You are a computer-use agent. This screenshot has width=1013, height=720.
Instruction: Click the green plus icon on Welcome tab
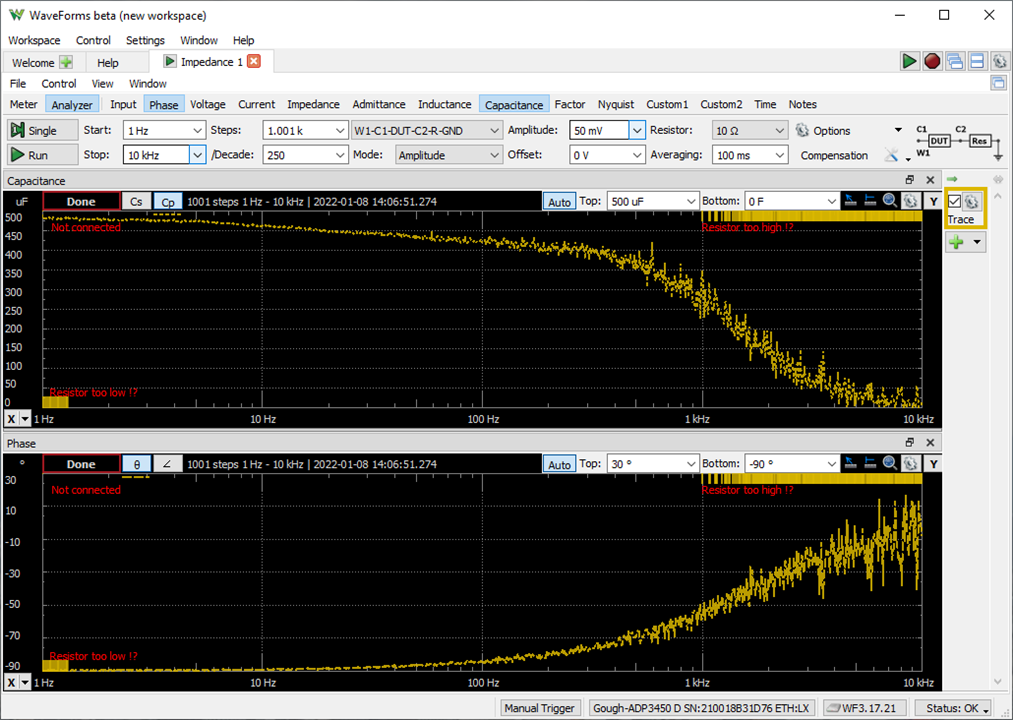(x=66, y=62)
